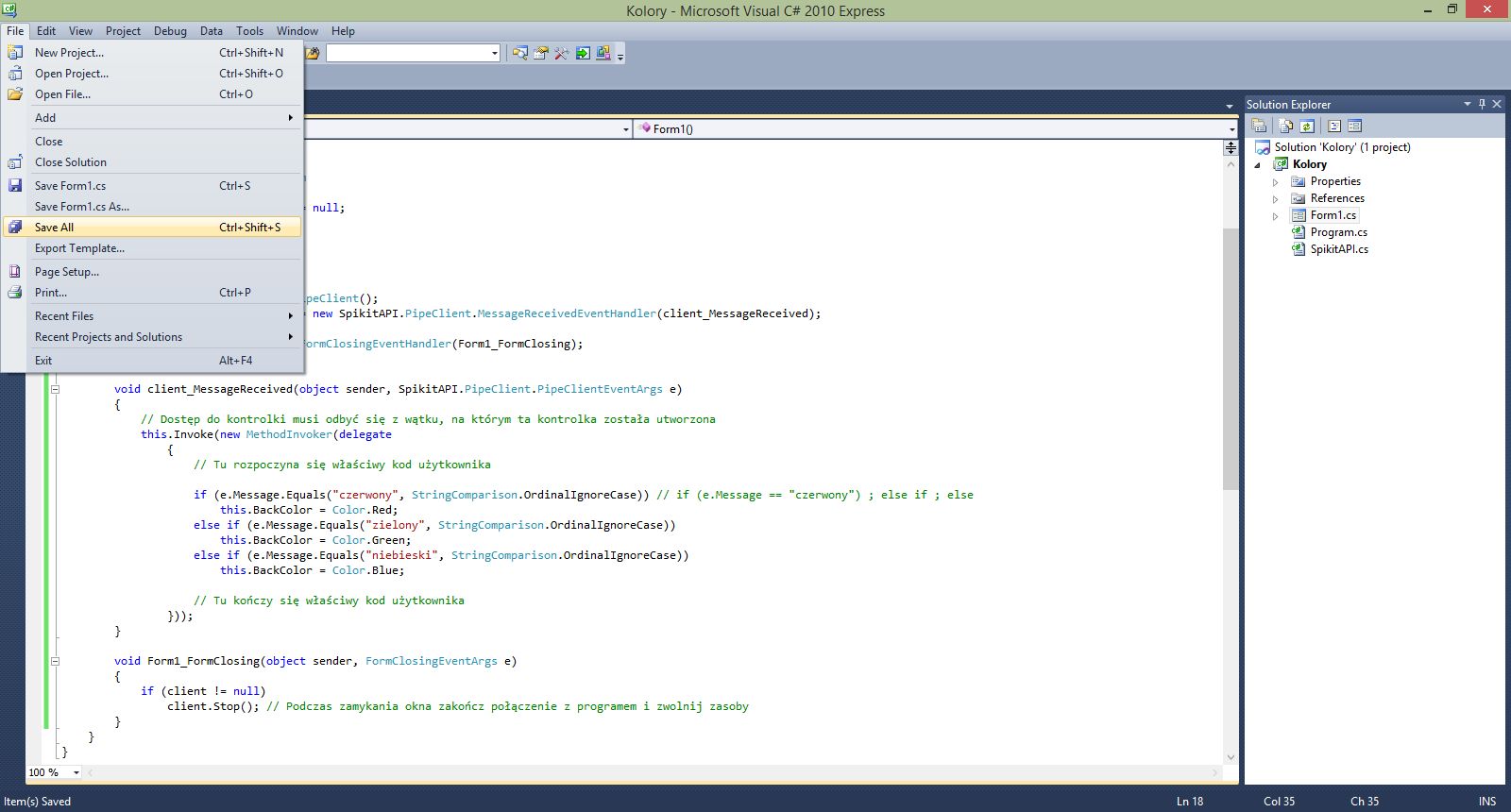
Task: Open the Project menu
Action: click(x=123, y=31)
